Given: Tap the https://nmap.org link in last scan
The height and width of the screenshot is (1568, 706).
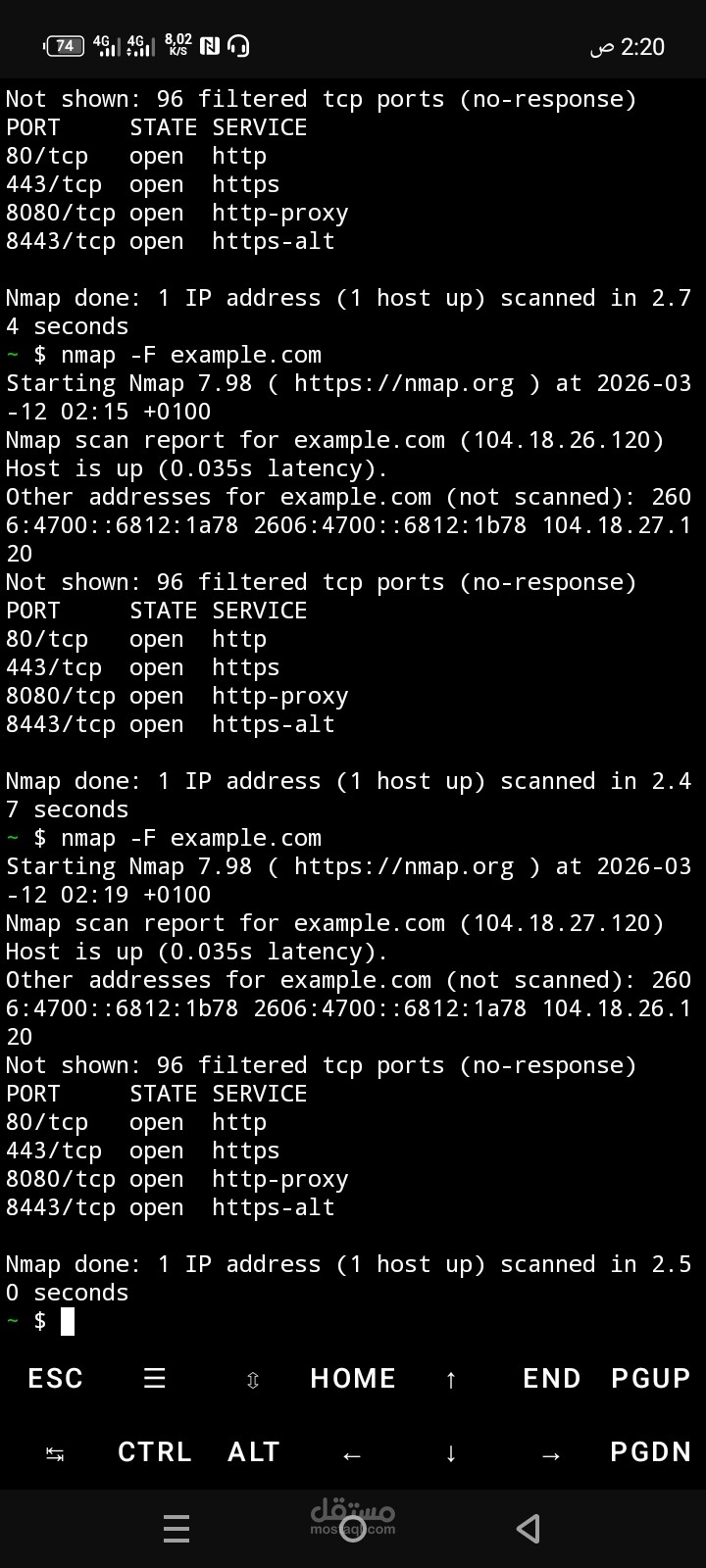Looking at the screenshot, I should [404, 866].
